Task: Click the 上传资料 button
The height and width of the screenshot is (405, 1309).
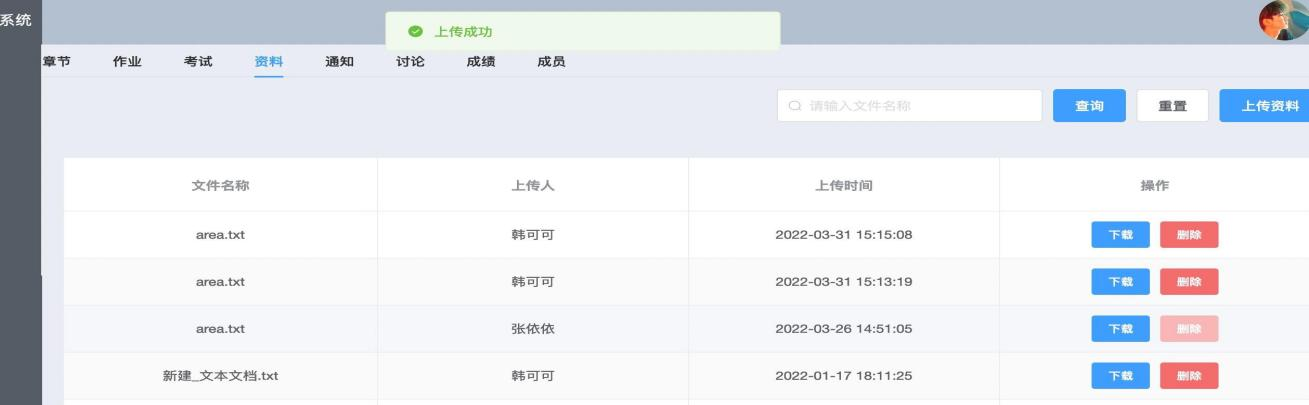Action: (x=1264, y=106)
